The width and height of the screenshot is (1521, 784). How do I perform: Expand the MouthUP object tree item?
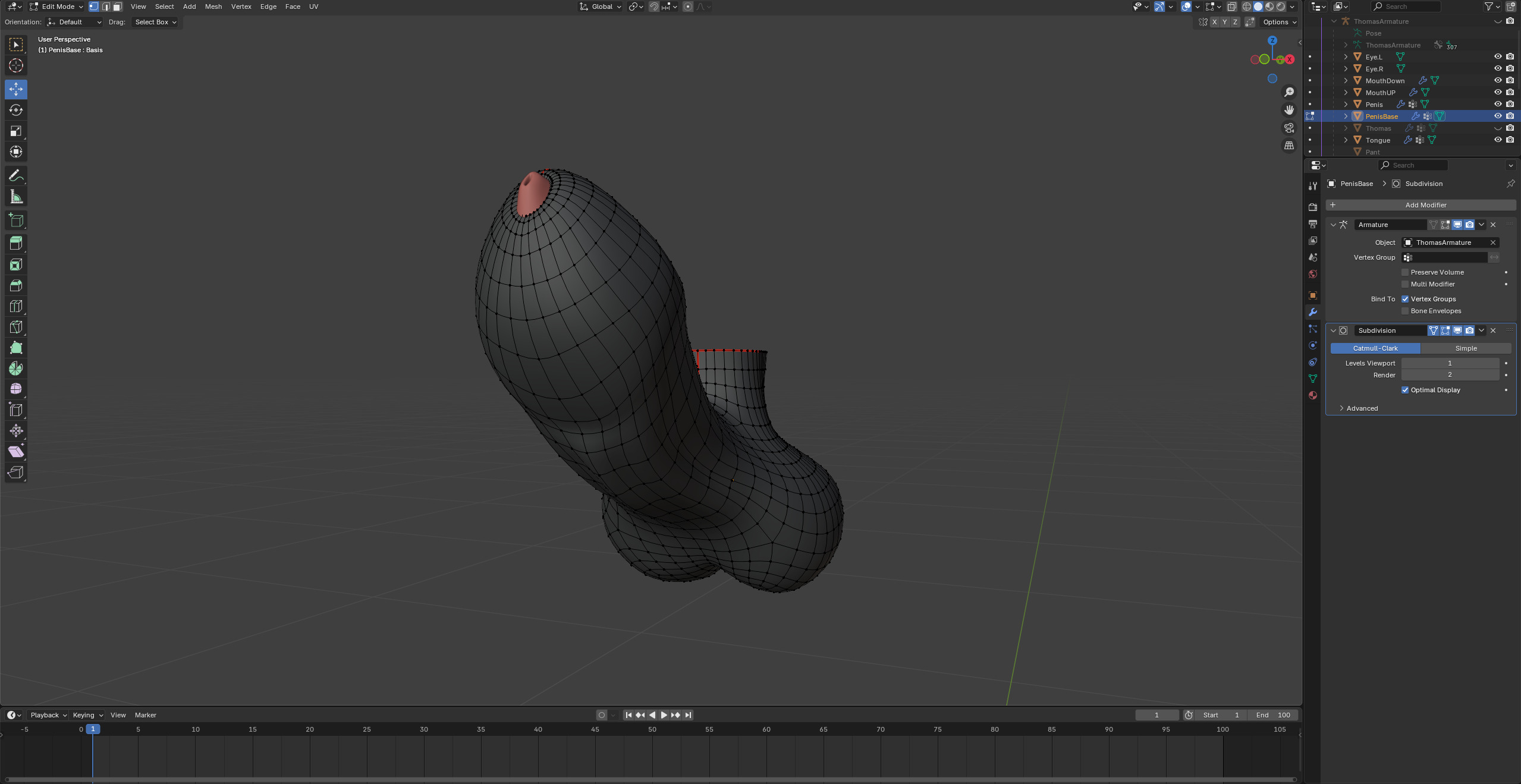point(1346,92)
